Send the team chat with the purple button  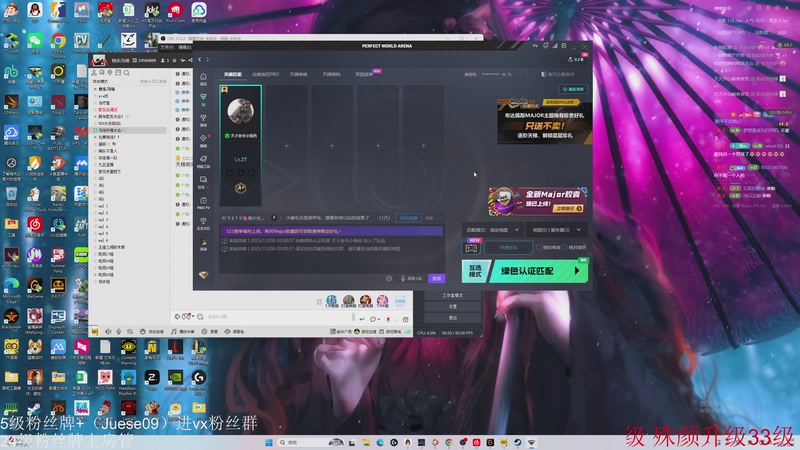(x=437, y=279)
